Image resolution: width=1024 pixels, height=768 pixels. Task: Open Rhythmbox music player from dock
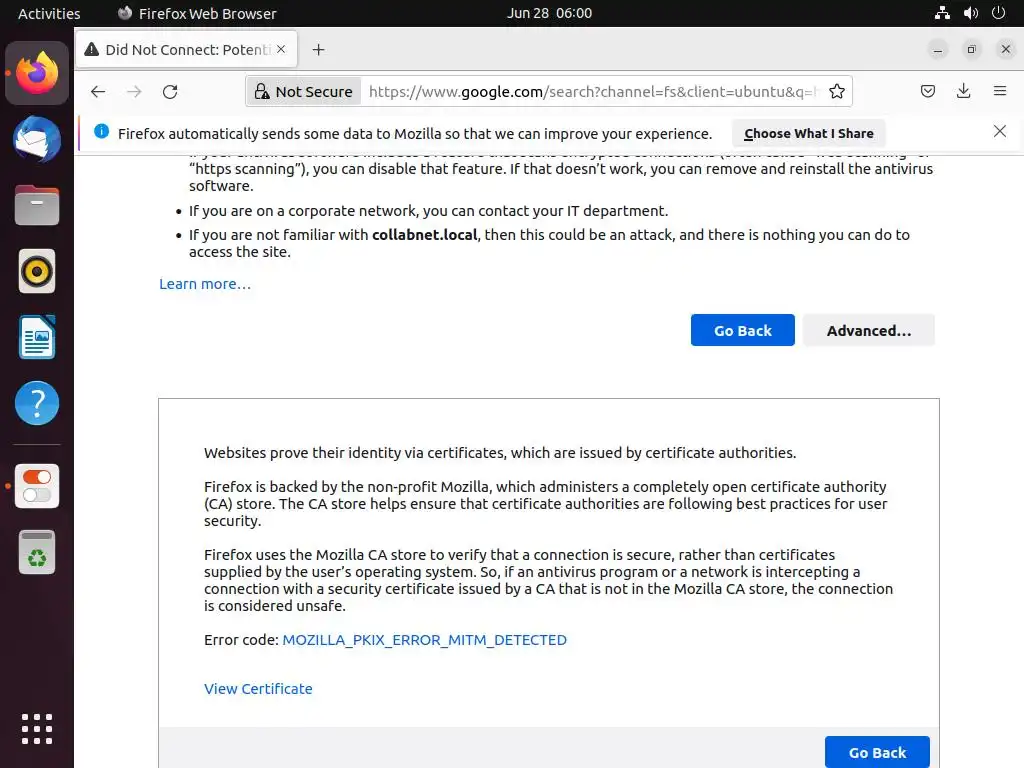37,271
